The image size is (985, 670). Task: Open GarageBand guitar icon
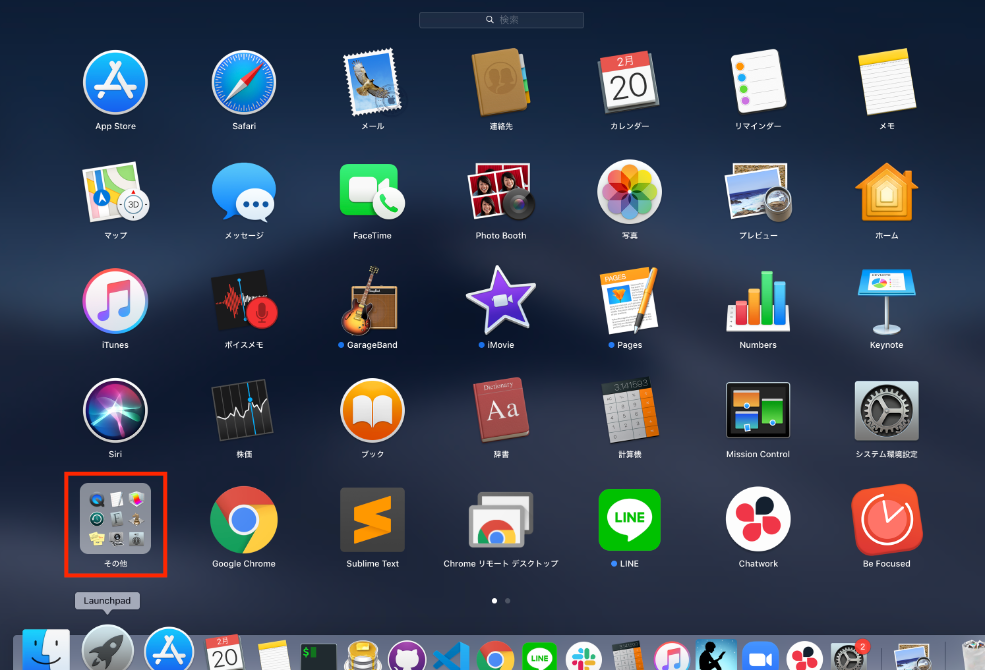pyautogui.click(x=371, y=301)
